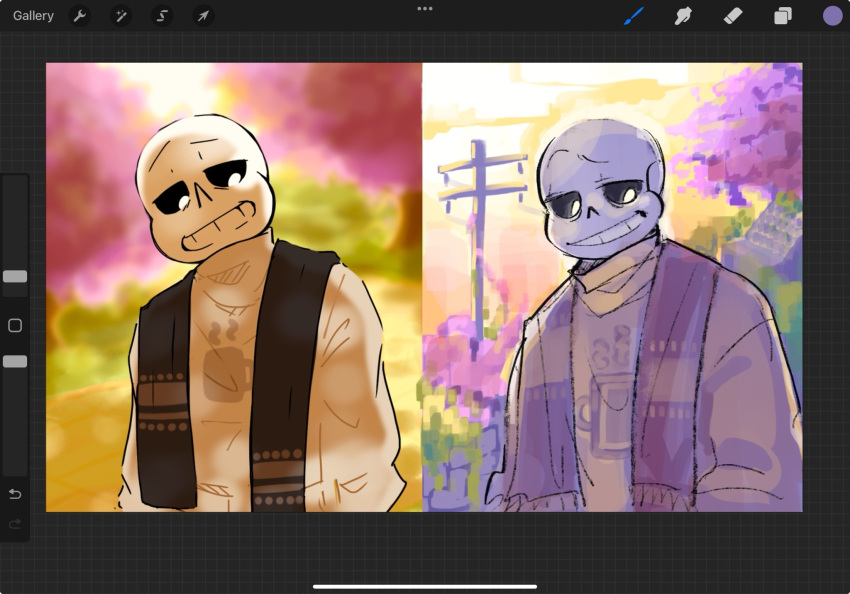Activate the Transform arrow tool
This screenshot has width=850, height=594.
[203, 16]
